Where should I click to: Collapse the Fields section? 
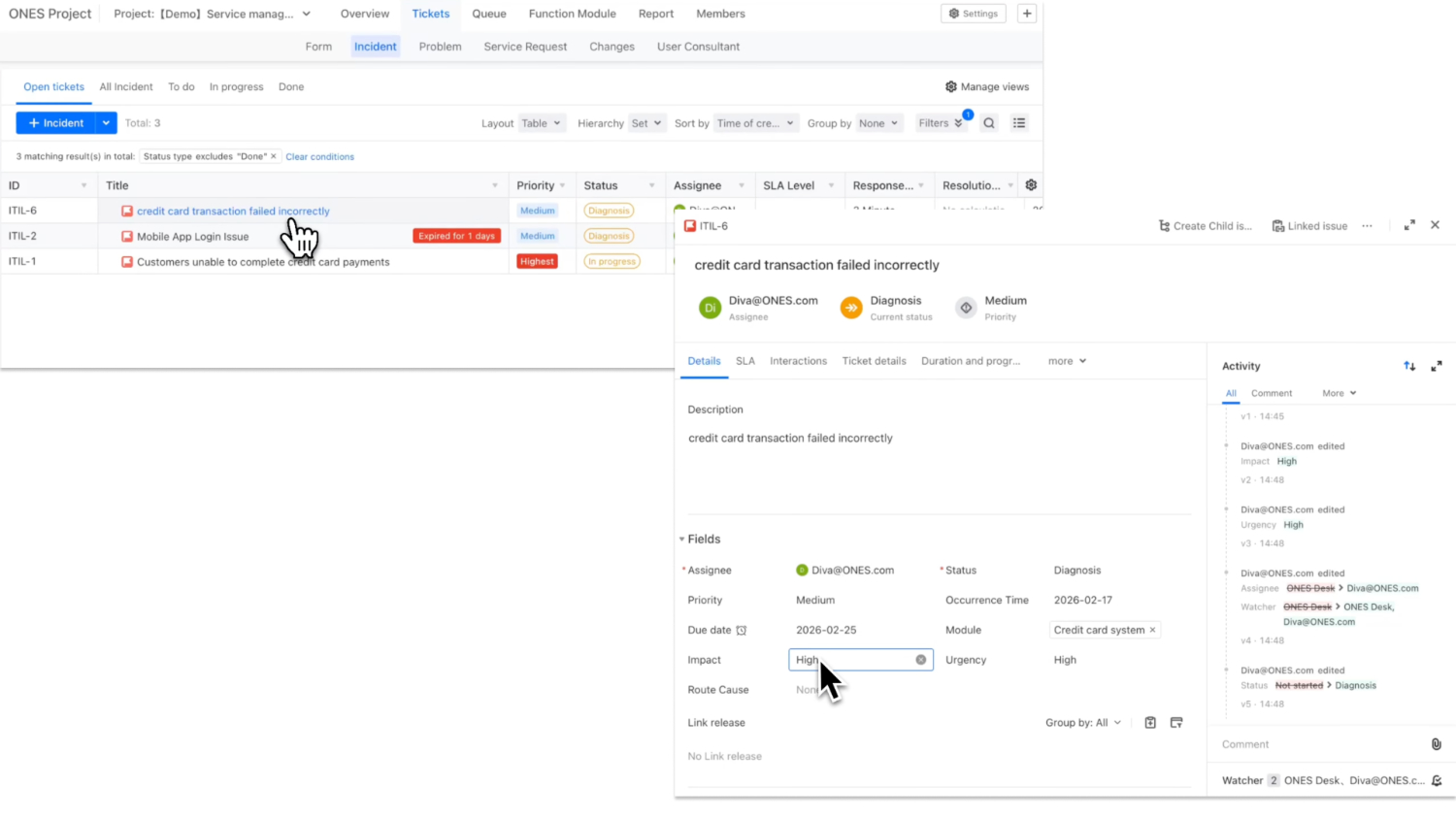point(681,540)
